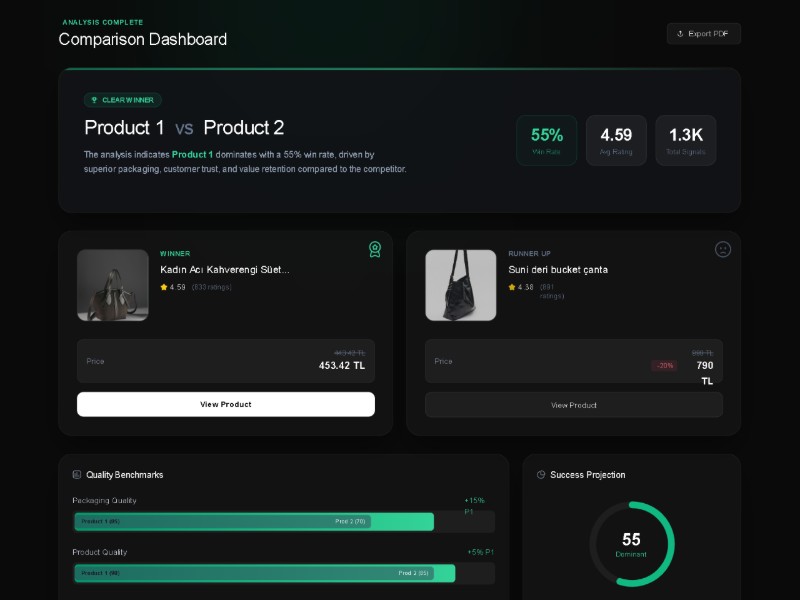The width and height of the screenshot is (800, 600).
Task: Click the Quality Benchmarks section icon
Action: [77, 475]
